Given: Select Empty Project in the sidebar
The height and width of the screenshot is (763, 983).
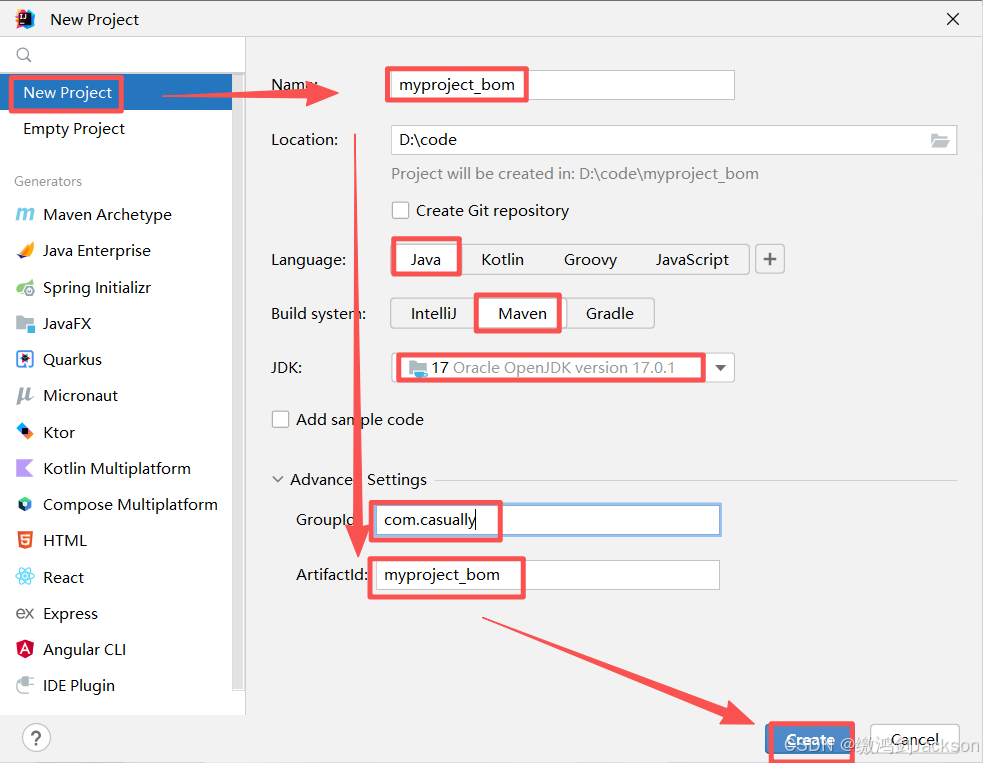Looking at the screenshot, I should 116,129.
